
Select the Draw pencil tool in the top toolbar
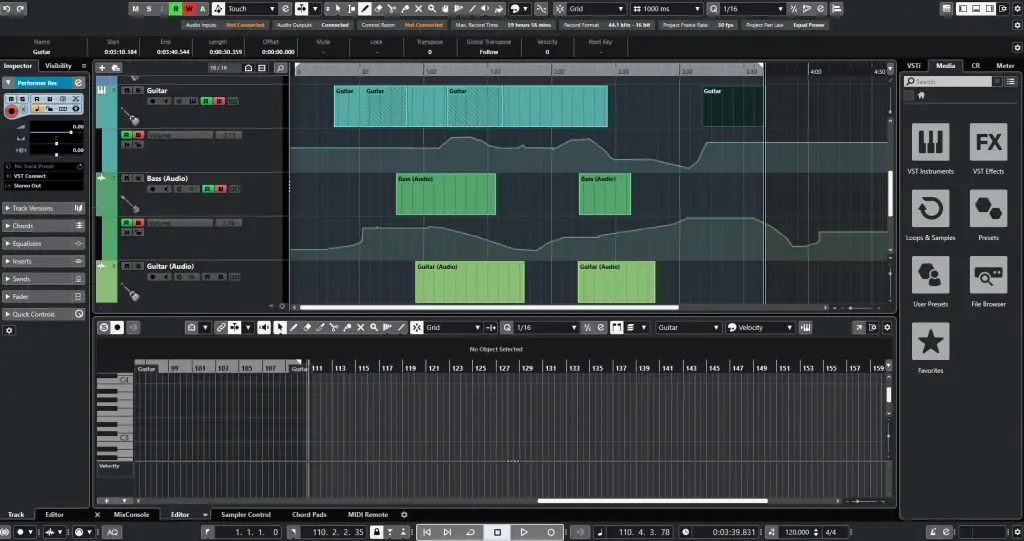point(365,9)
